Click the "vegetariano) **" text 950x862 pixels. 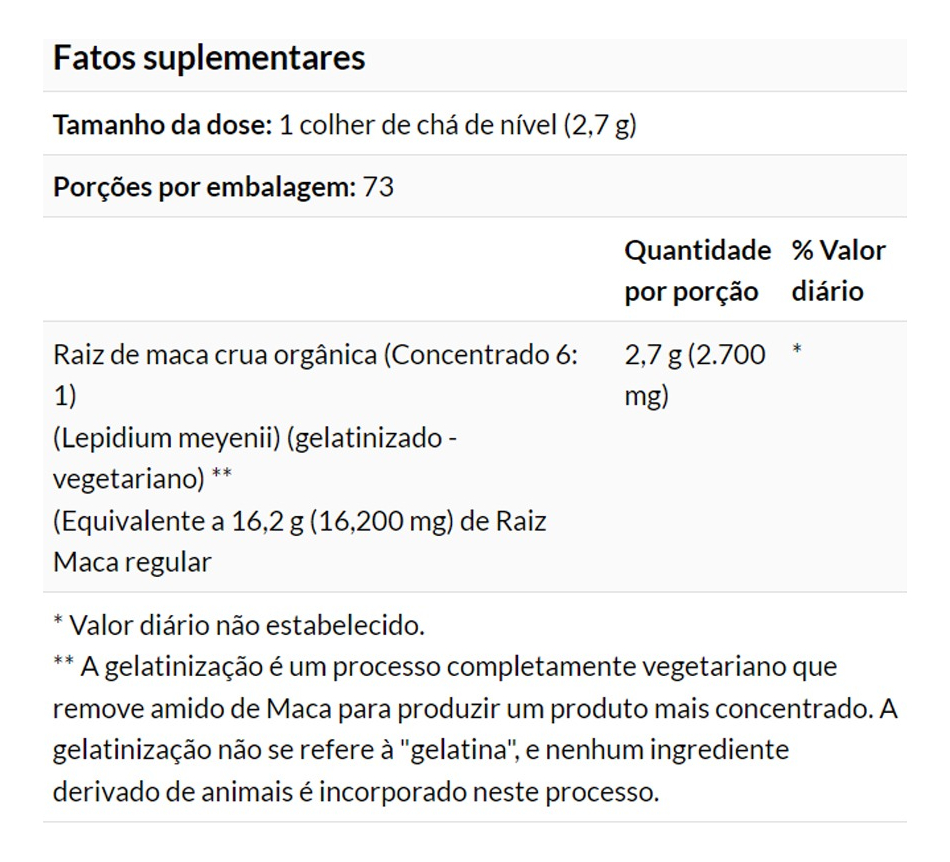coord(143,479)
